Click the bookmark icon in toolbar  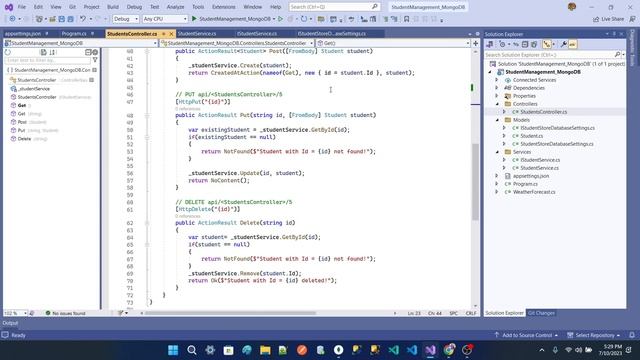pos(407,19)
